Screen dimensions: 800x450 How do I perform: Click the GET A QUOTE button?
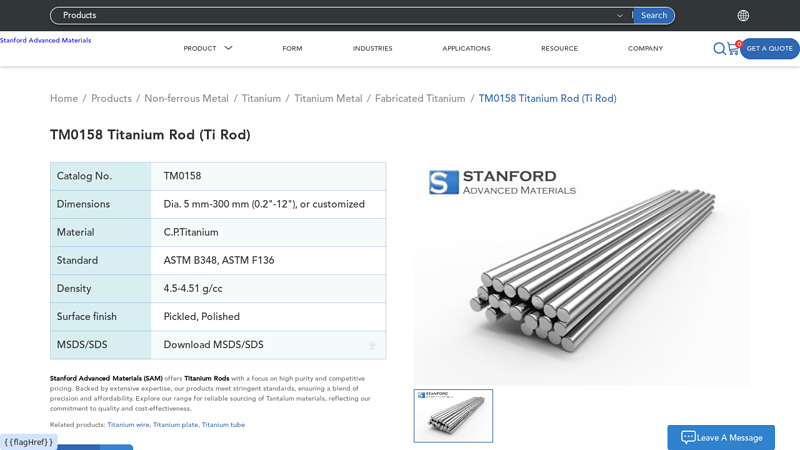pos(769,48)
